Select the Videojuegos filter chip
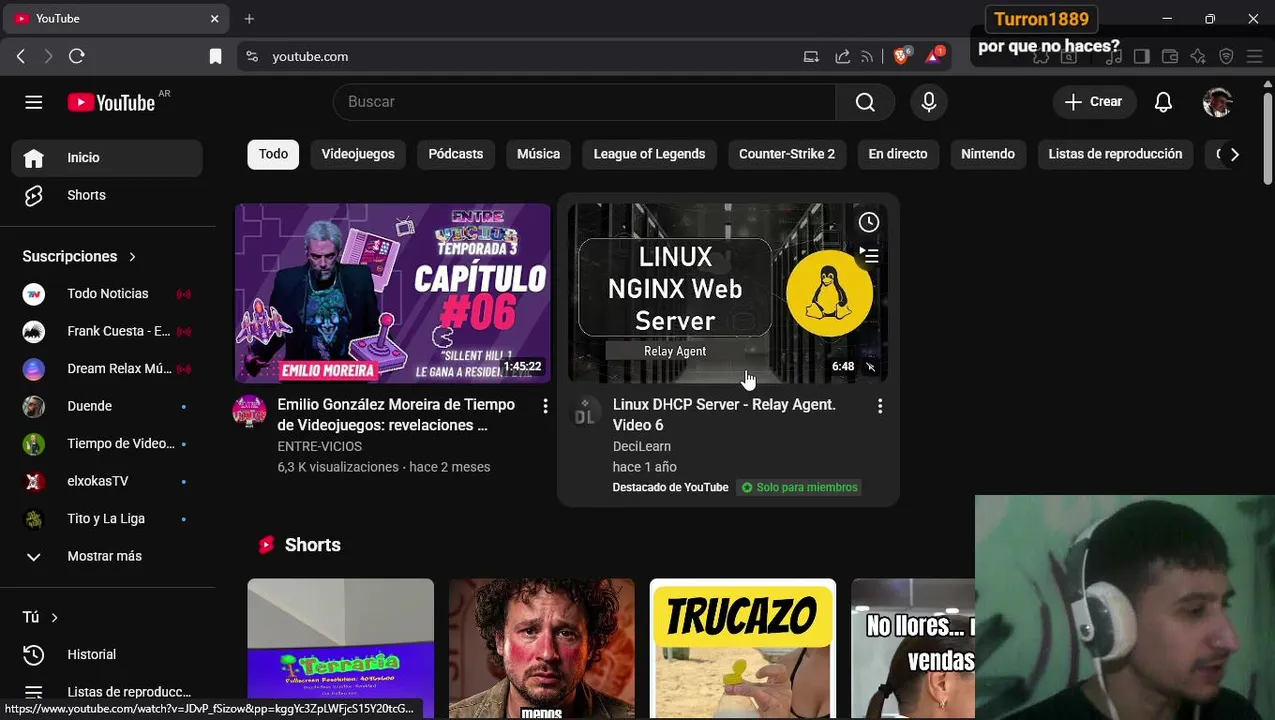The height and width of the screenshot is (720, 1275). [358, 154]
